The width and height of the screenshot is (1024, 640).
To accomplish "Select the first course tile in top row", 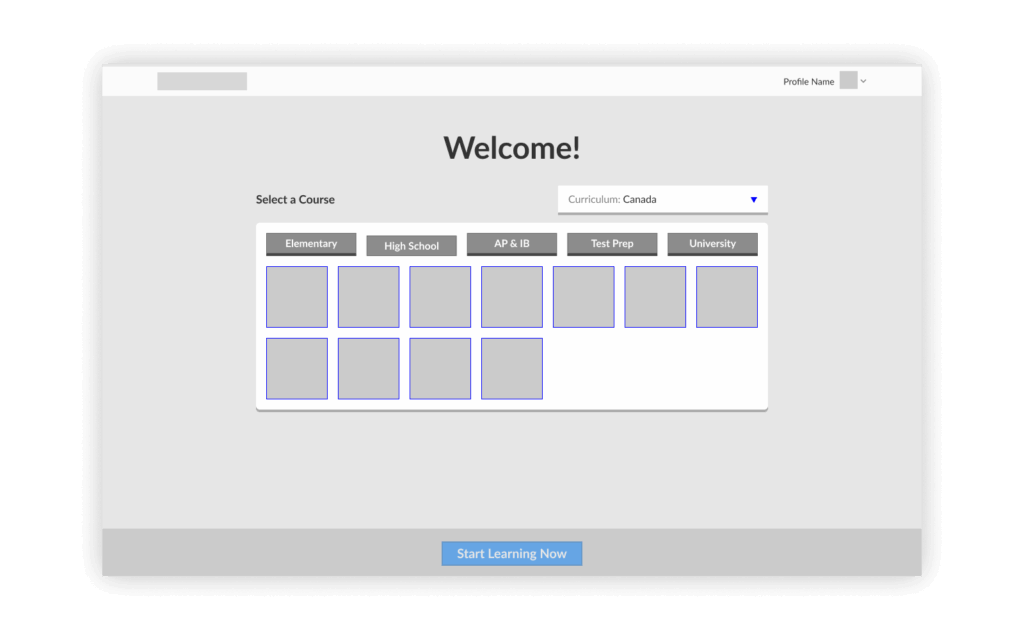I will point(297,297).
